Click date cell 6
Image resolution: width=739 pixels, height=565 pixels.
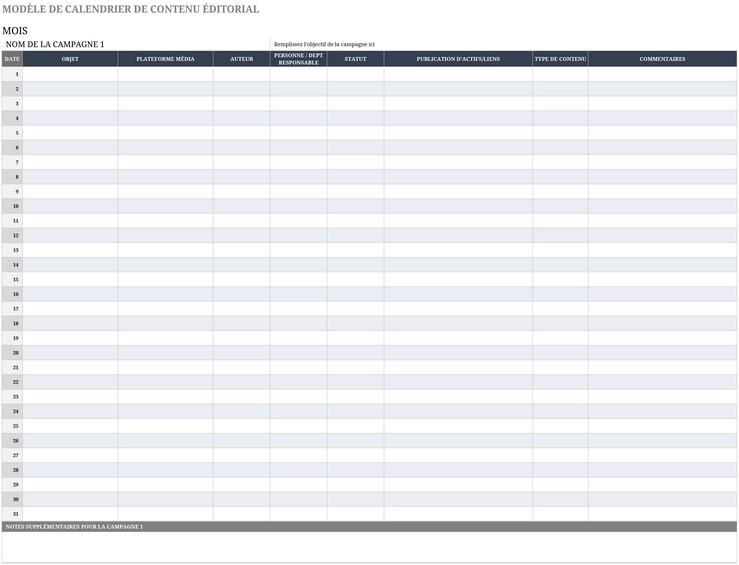pos(12,147)
